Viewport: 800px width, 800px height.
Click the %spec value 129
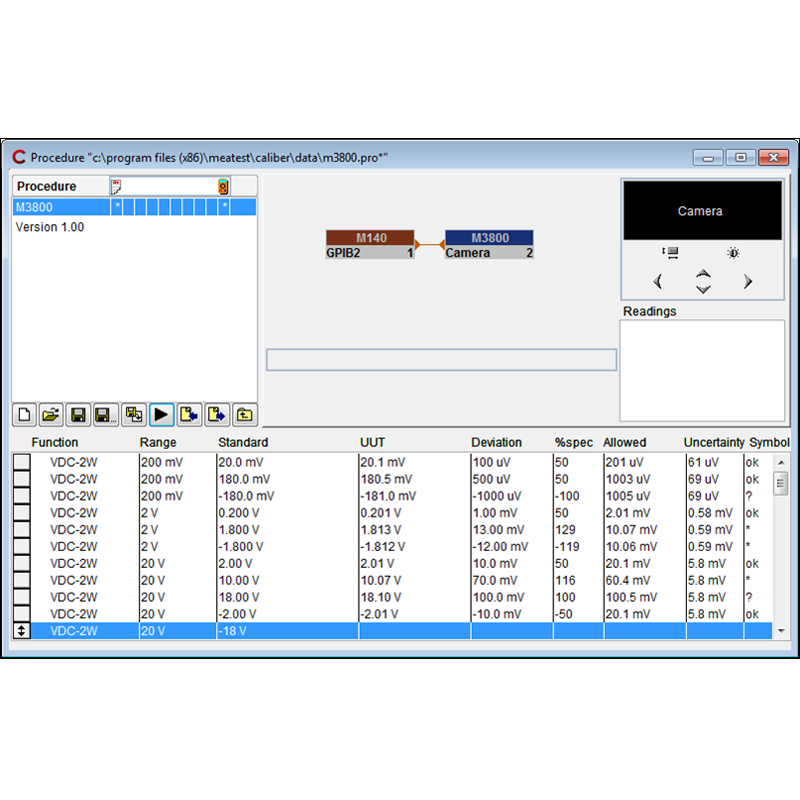565,530
